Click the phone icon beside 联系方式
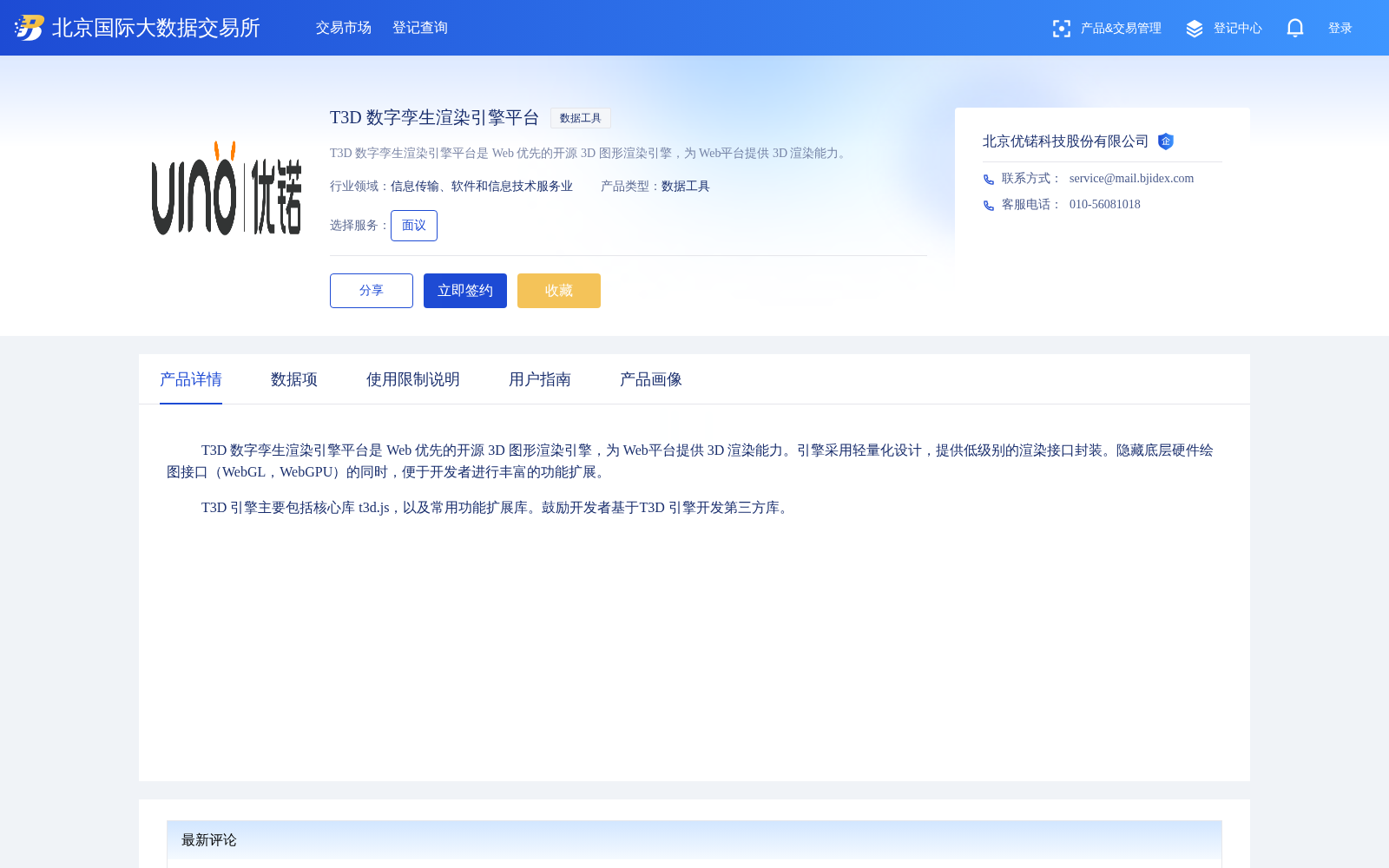The width and height of the screenshot is (1389, 868). (989, 179)
